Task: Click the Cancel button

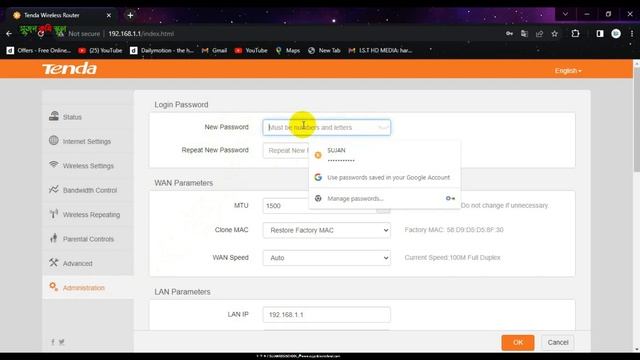Action: [558, 342]
